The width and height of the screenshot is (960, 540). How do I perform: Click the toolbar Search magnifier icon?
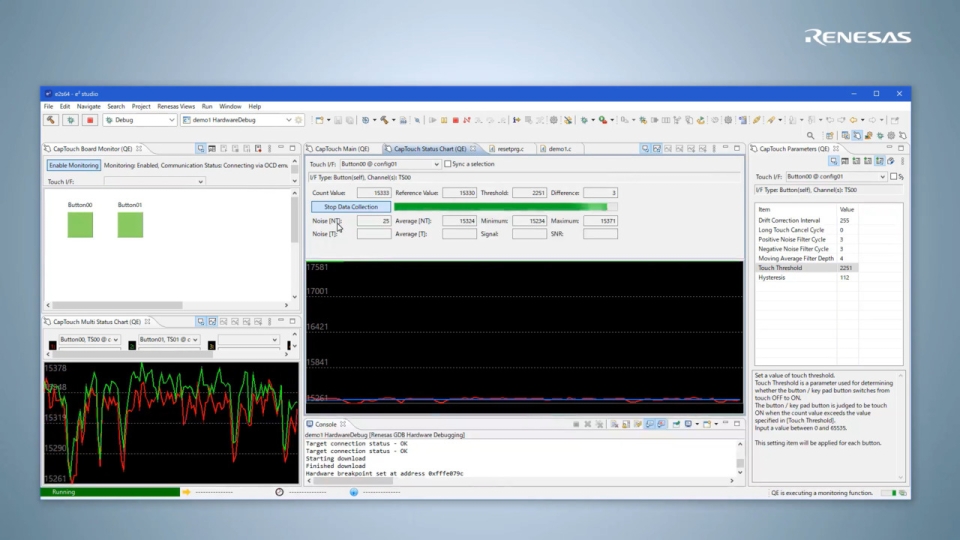coord(811,135)
